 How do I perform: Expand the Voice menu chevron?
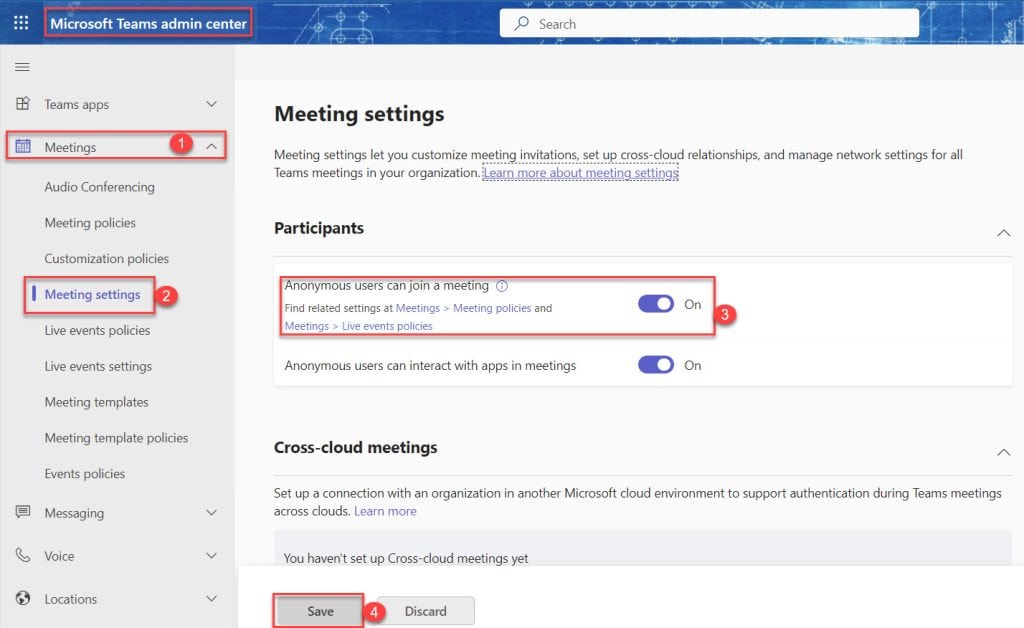point(212,556)
